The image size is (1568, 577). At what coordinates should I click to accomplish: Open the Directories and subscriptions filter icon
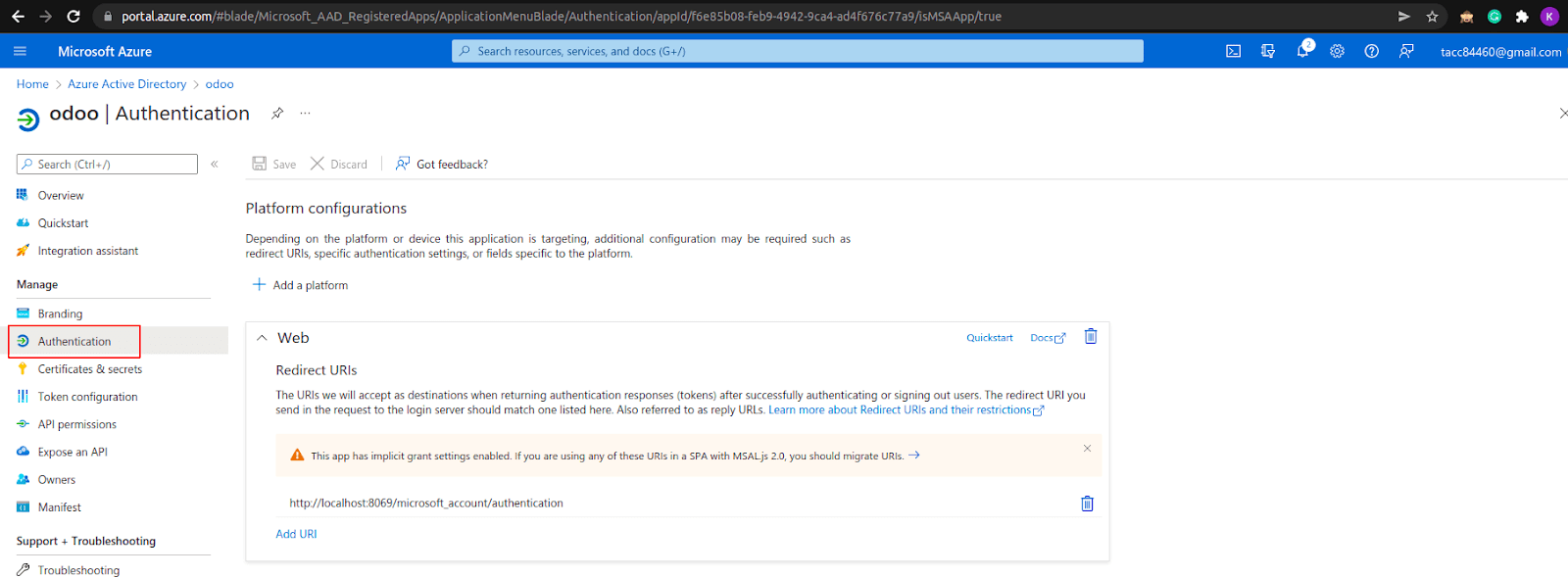(x=1268, y=51)
